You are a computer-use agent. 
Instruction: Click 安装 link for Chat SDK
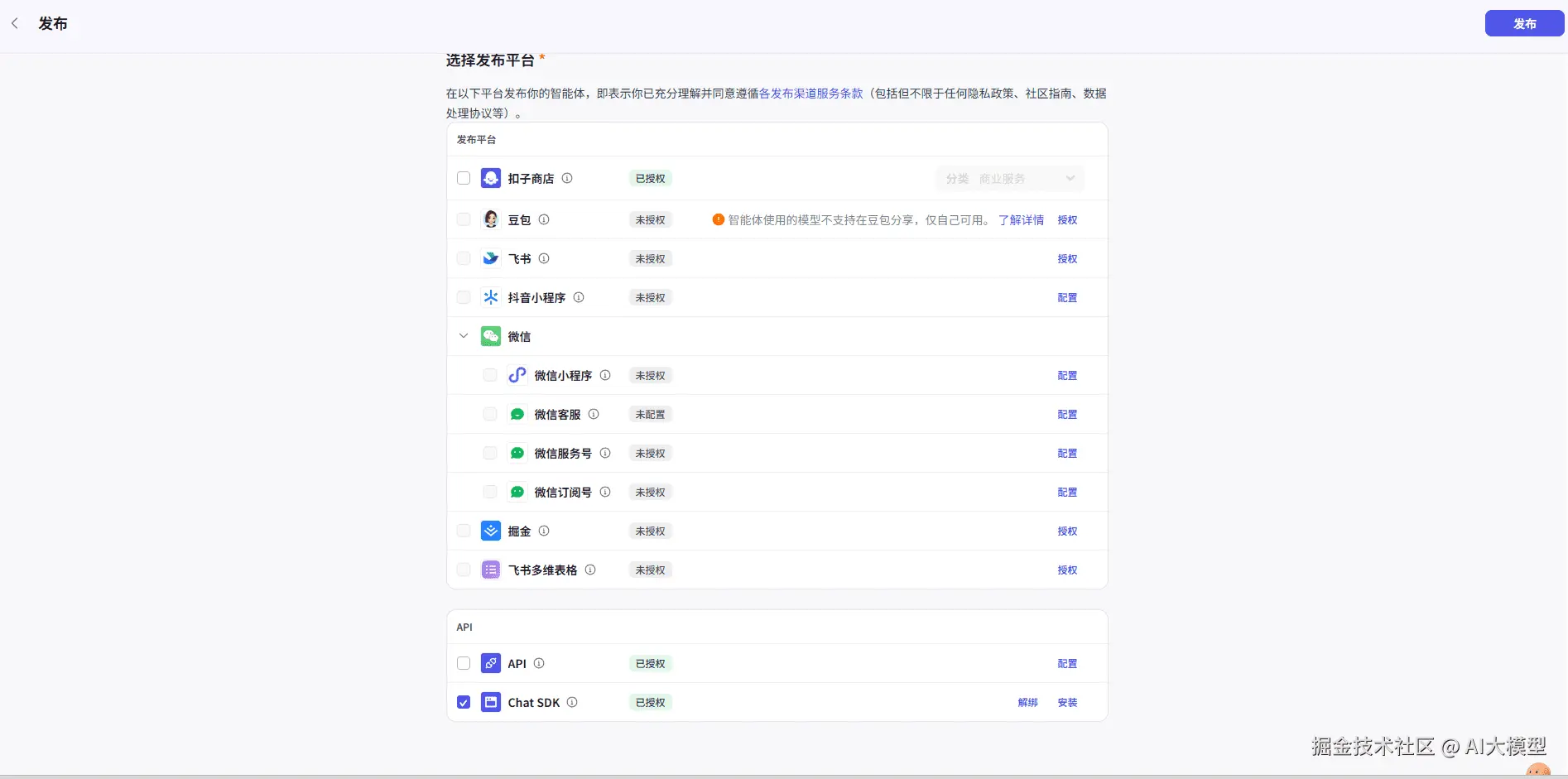pos(1067,703)
